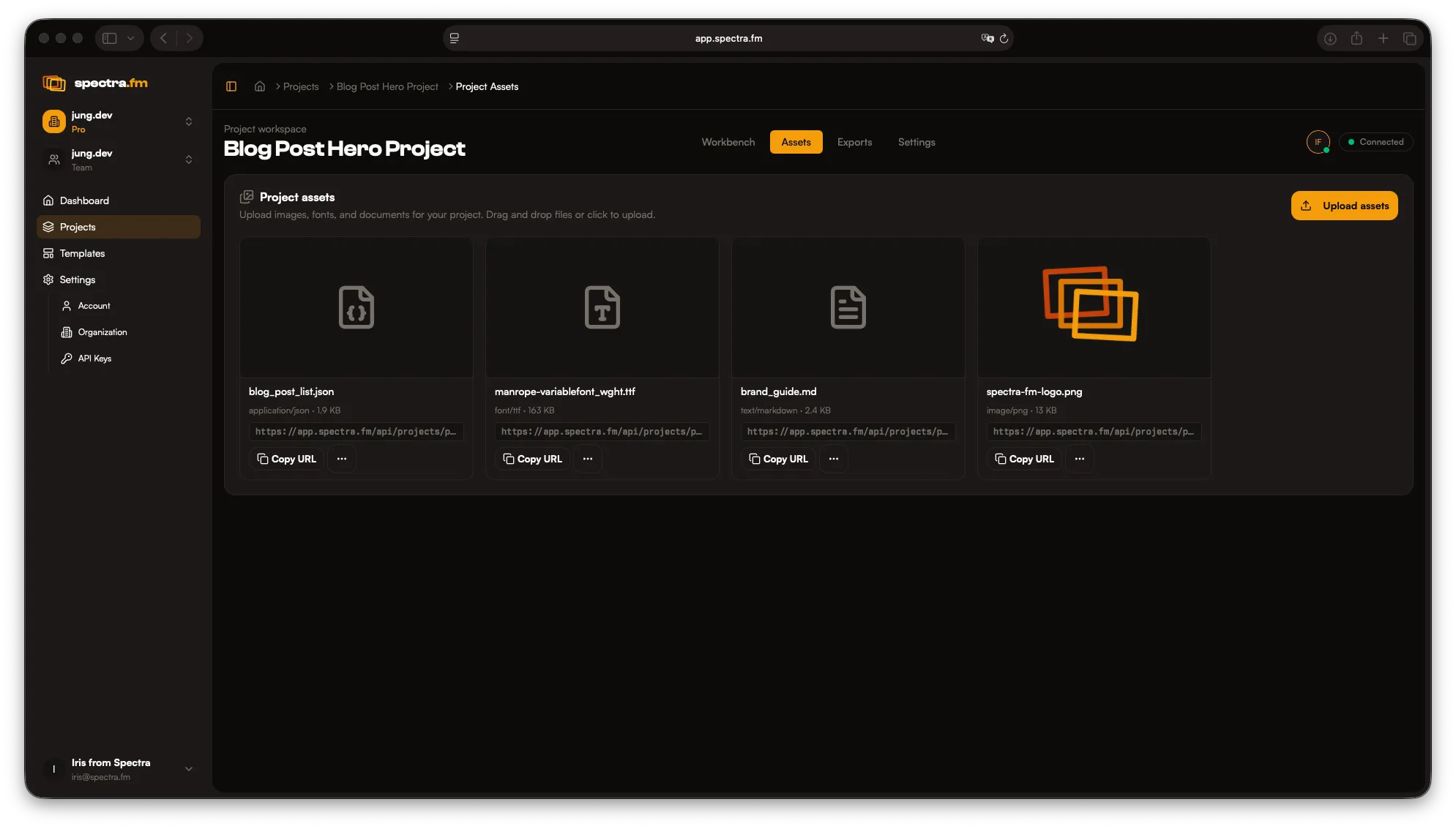The width and height of the screenshot is (1456, 829).
Task: Toggle the sidebar collapse icon next to breadcrumb
Action: (231, 86)
